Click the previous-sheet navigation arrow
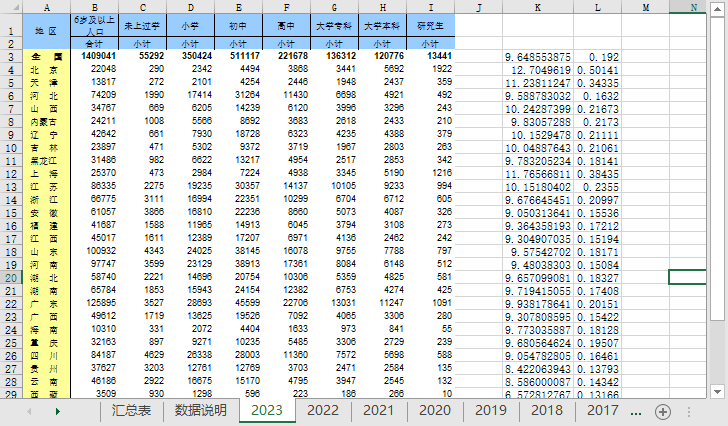 pos(29,411)
